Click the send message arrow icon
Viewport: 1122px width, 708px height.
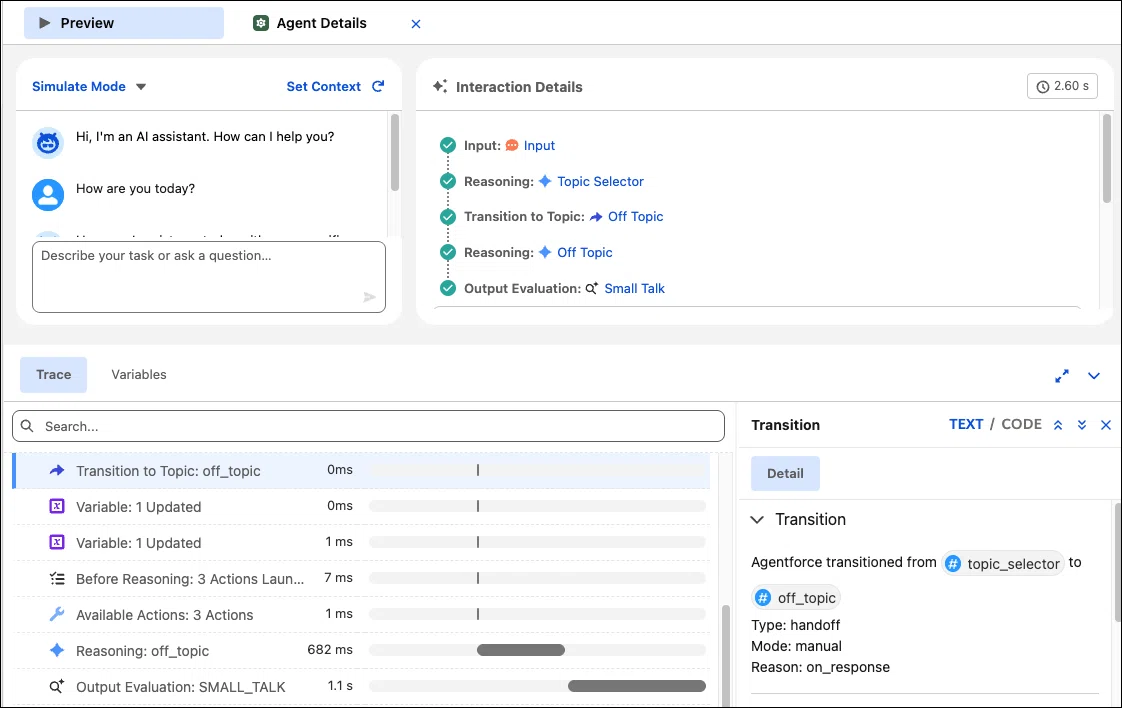(x=369, y=297)
